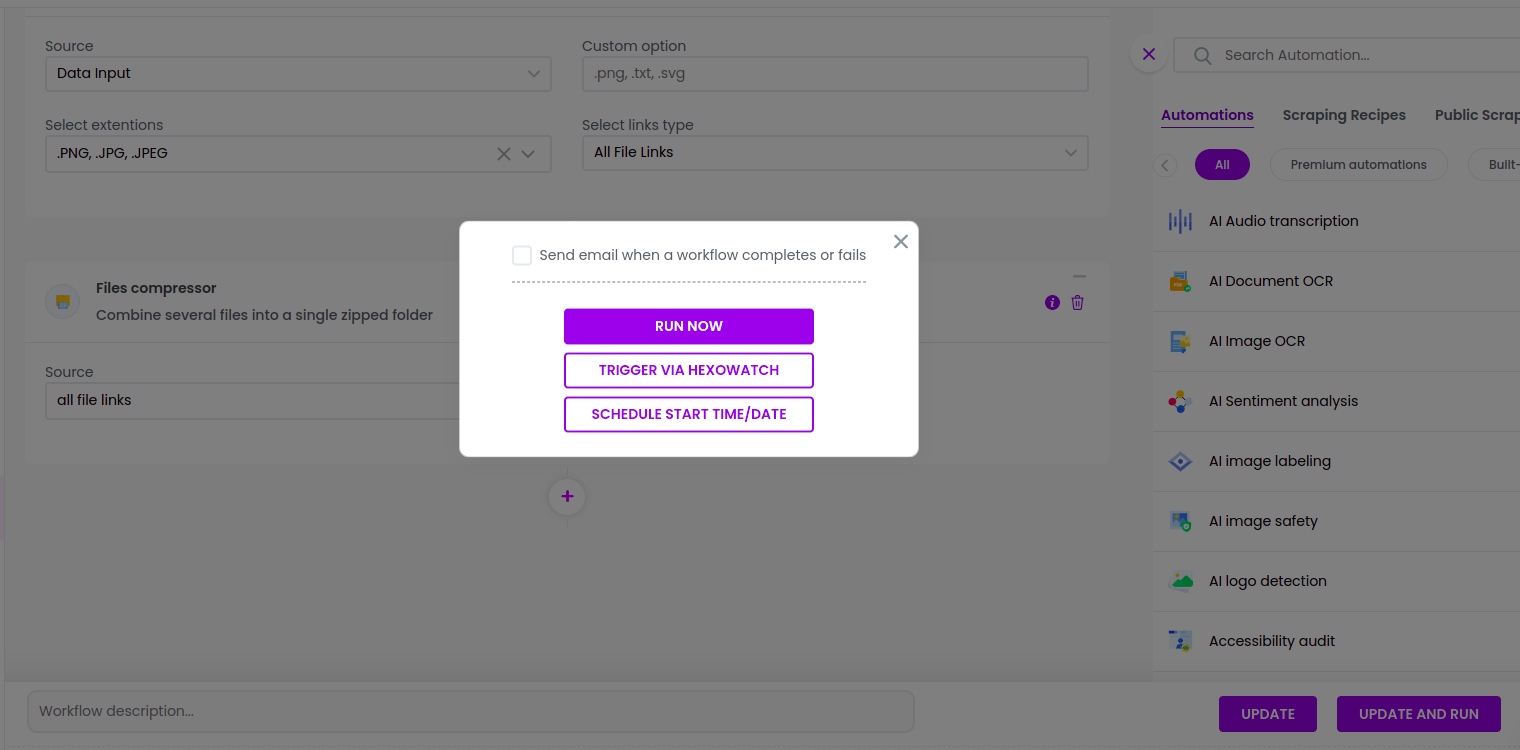Click the AI logo detection icon
The height and width of the screenshot is (750, 1520).
(1180, 581)
